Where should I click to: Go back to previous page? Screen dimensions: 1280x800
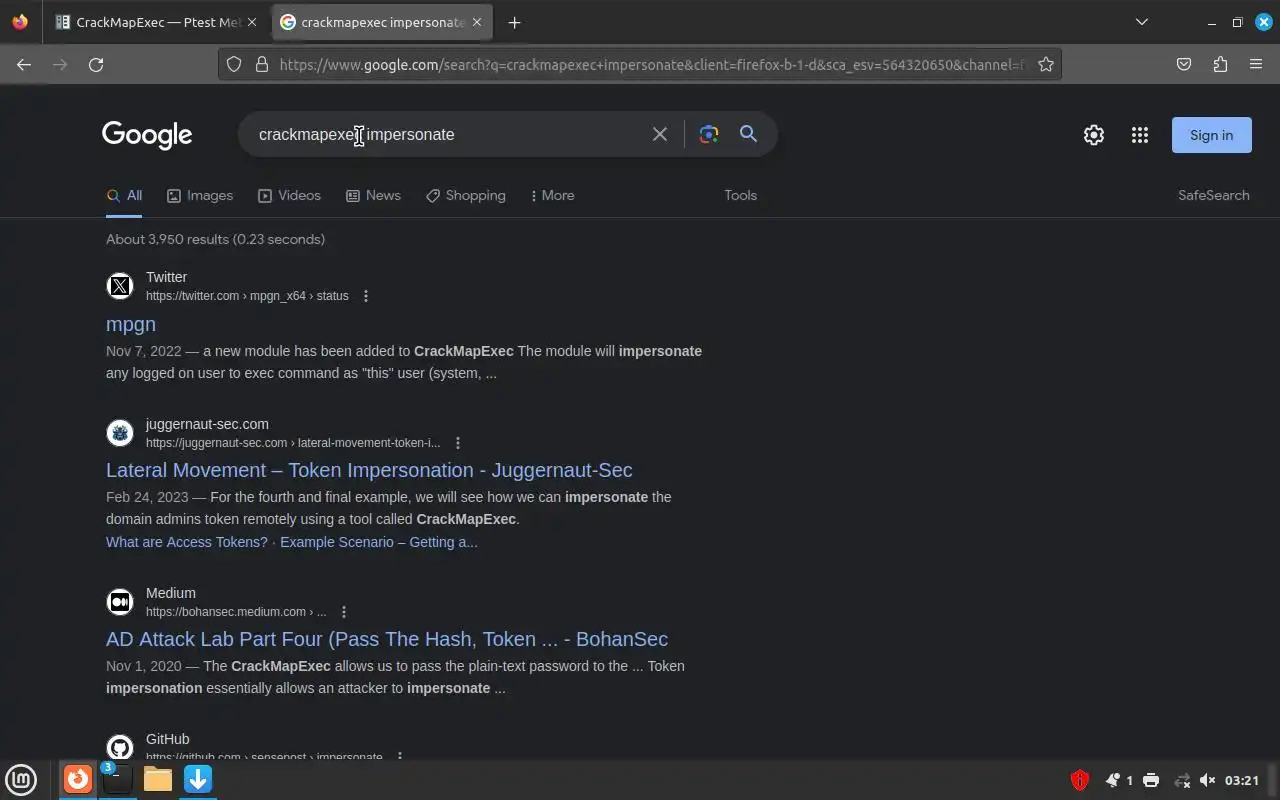pyautogui.click(x=24, y=64)
